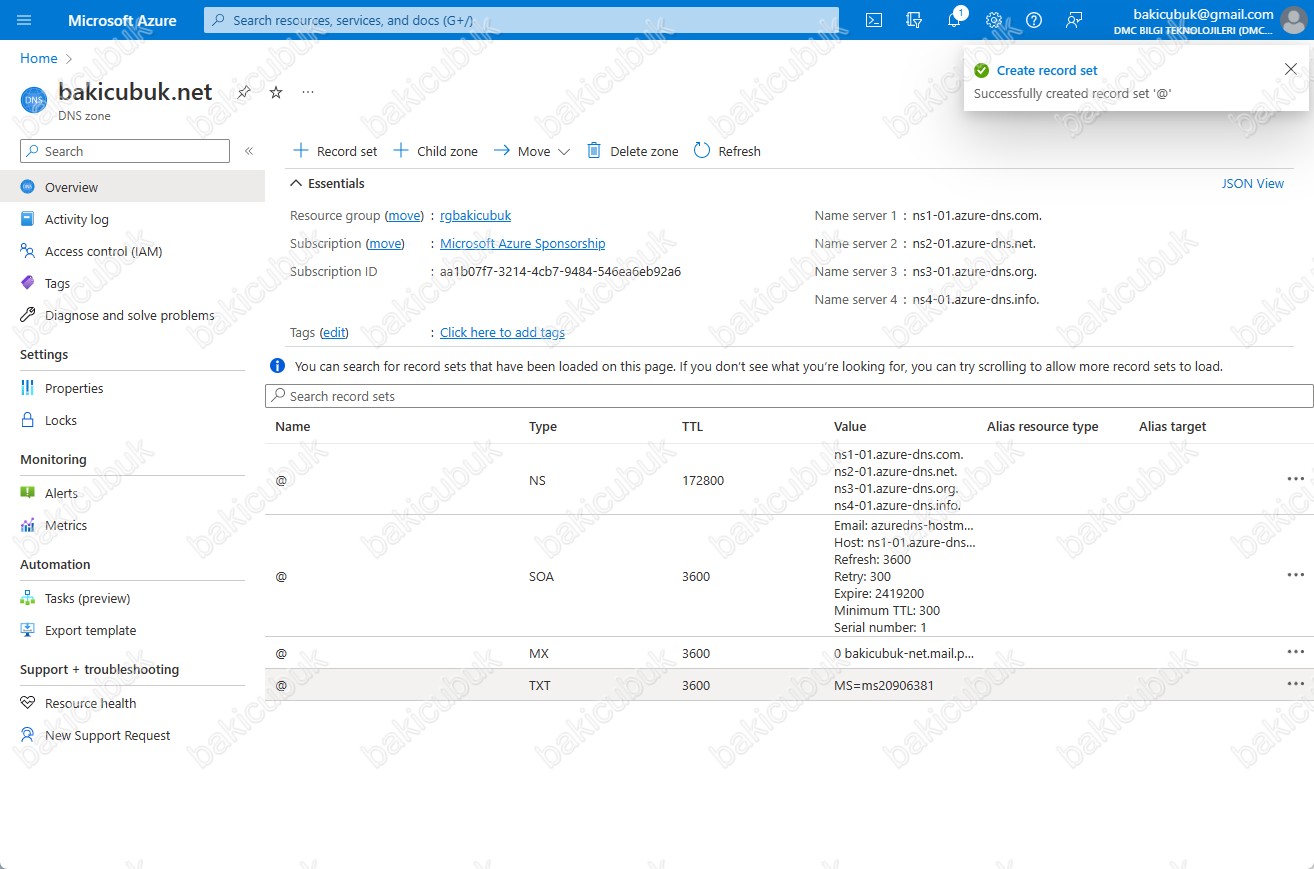
Task: Move subscription via move link
Action: pos(385,243)
